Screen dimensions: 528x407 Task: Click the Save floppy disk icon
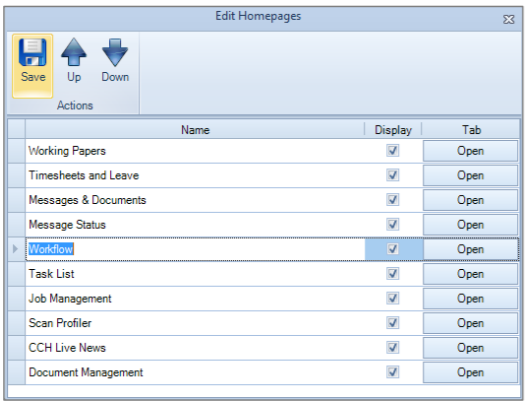tap(32, 53)
